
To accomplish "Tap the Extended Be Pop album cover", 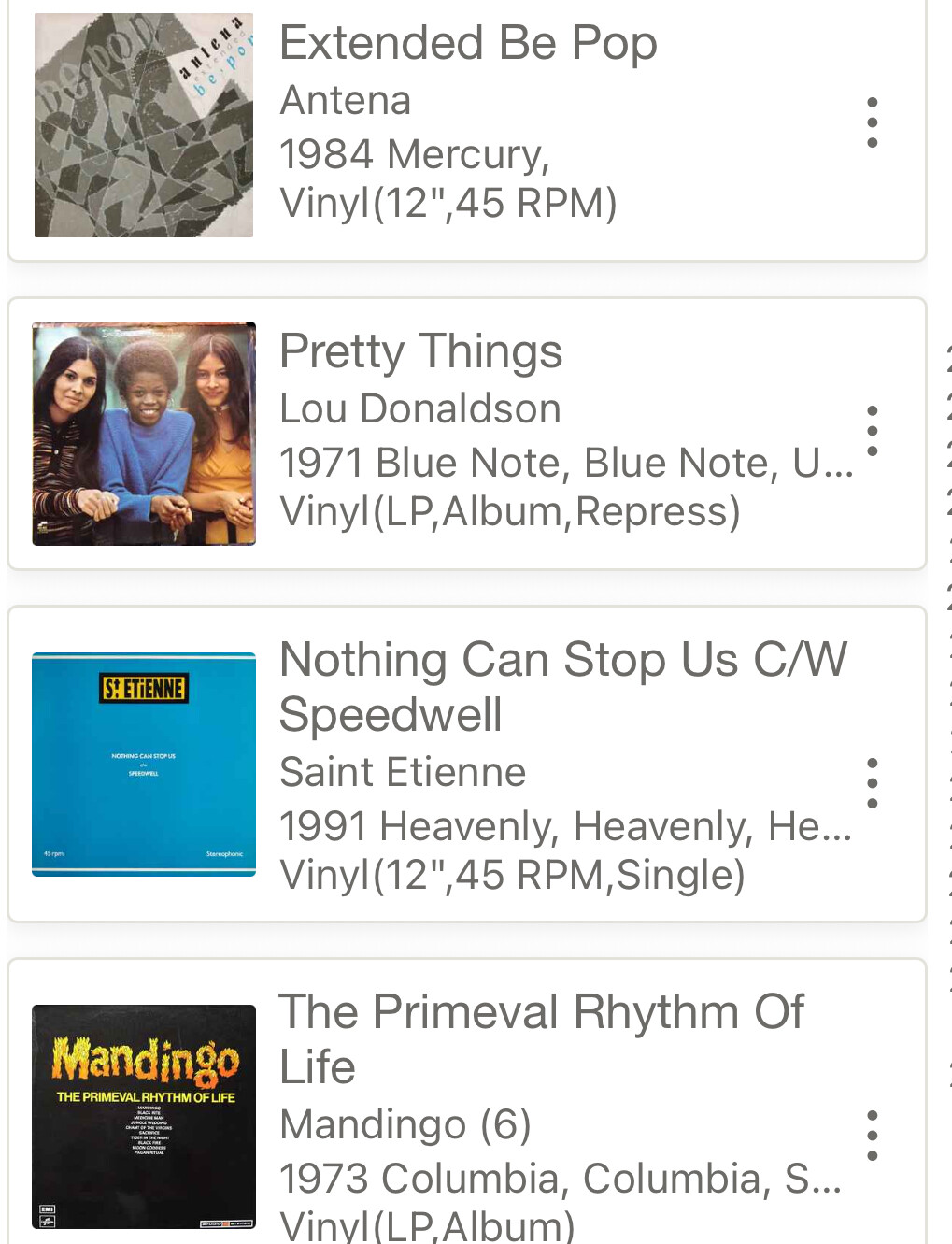I will click(144, 125).
